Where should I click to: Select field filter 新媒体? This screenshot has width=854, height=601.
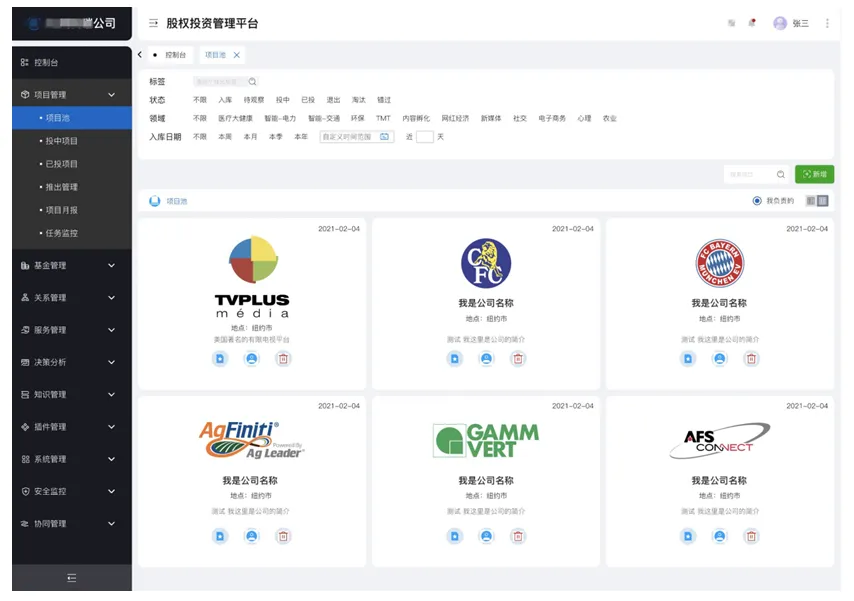[491, 119]
